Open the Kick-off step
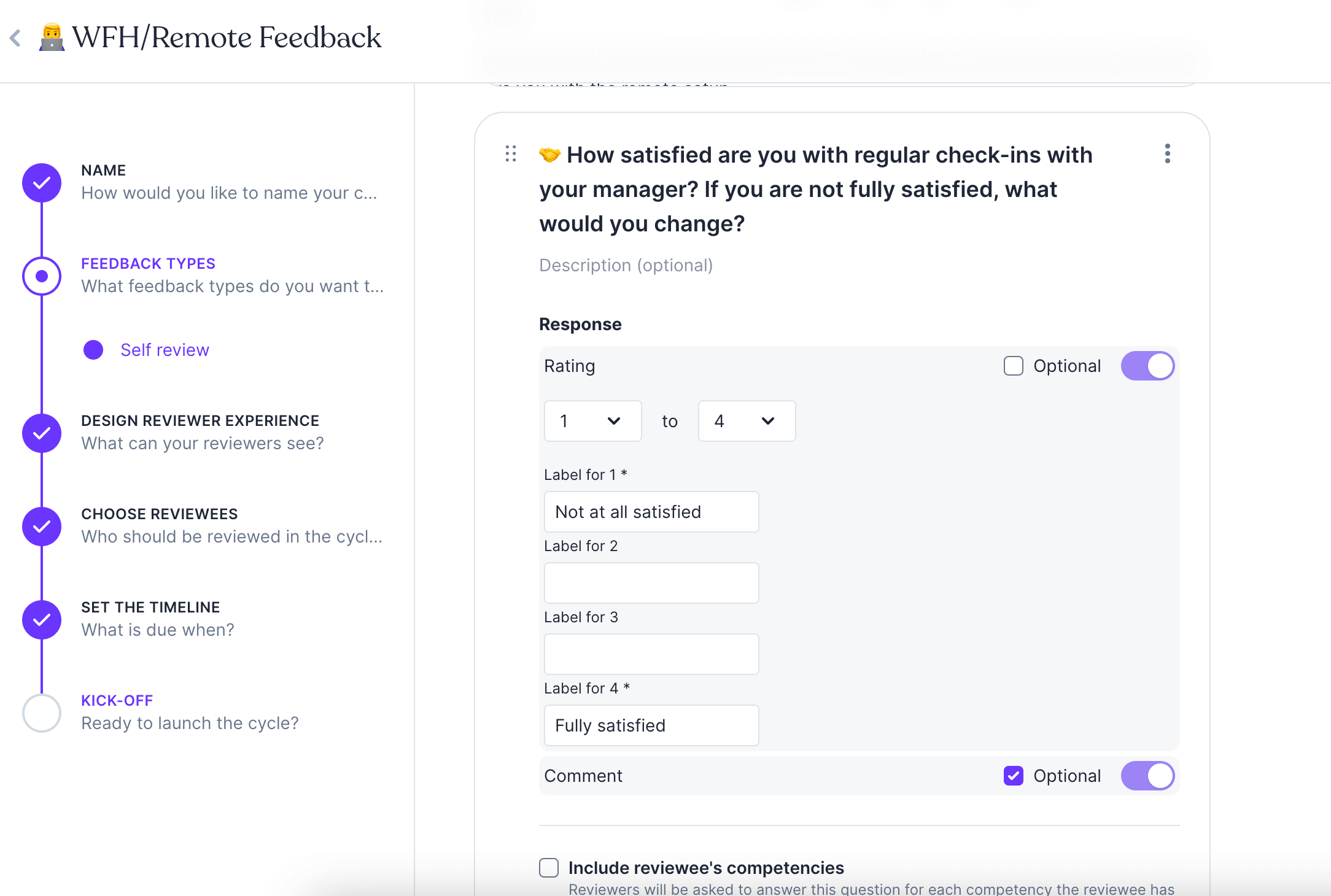This screenshot has width=1331, height=896. (x=117, y=701)
